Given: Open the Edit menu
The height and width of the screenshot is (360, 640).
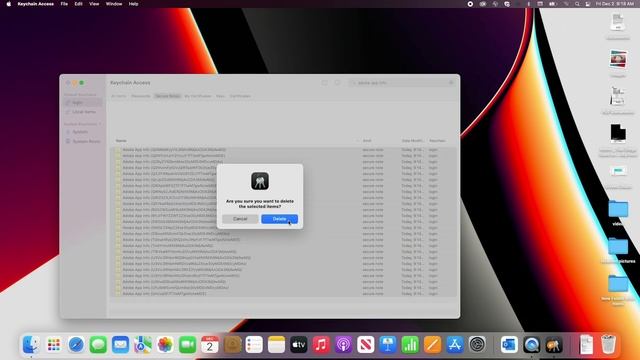Looking at the screenshot, I should click(x=78, y=4).
